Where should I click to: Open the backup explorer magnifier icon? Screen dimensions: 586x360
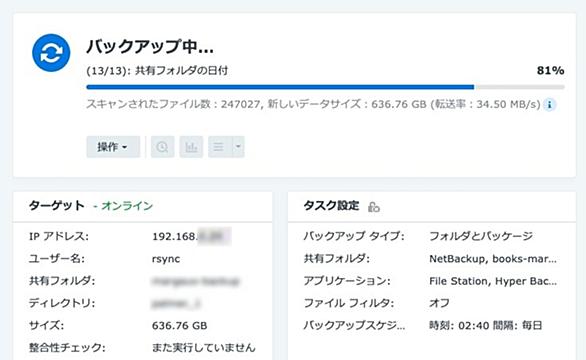163,147
